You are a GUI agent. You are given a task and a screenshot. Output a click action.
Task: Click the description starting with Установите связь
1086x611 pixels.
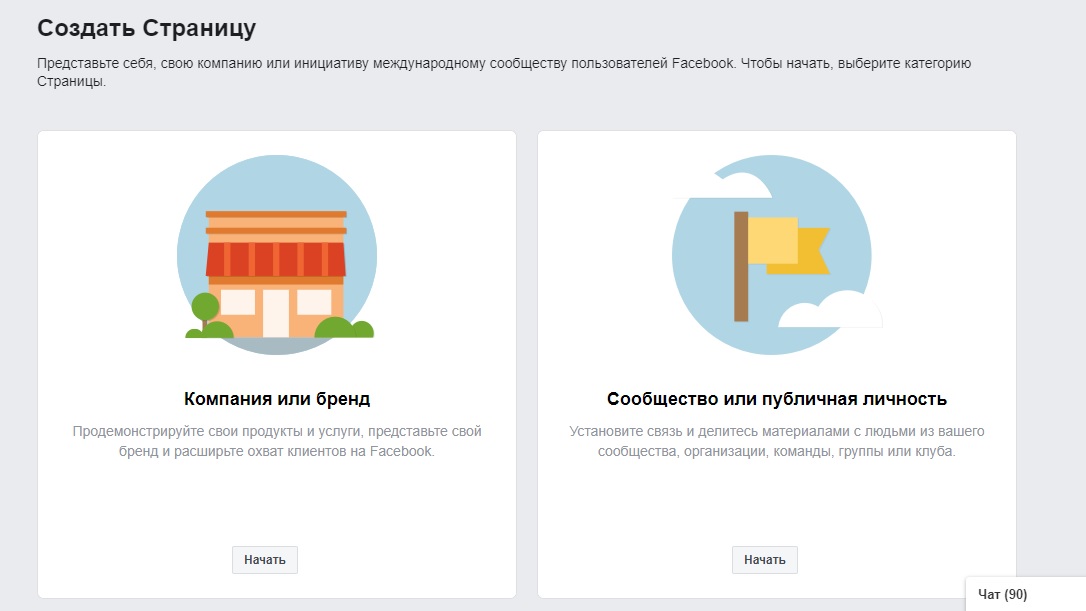(x=776, y=441)
